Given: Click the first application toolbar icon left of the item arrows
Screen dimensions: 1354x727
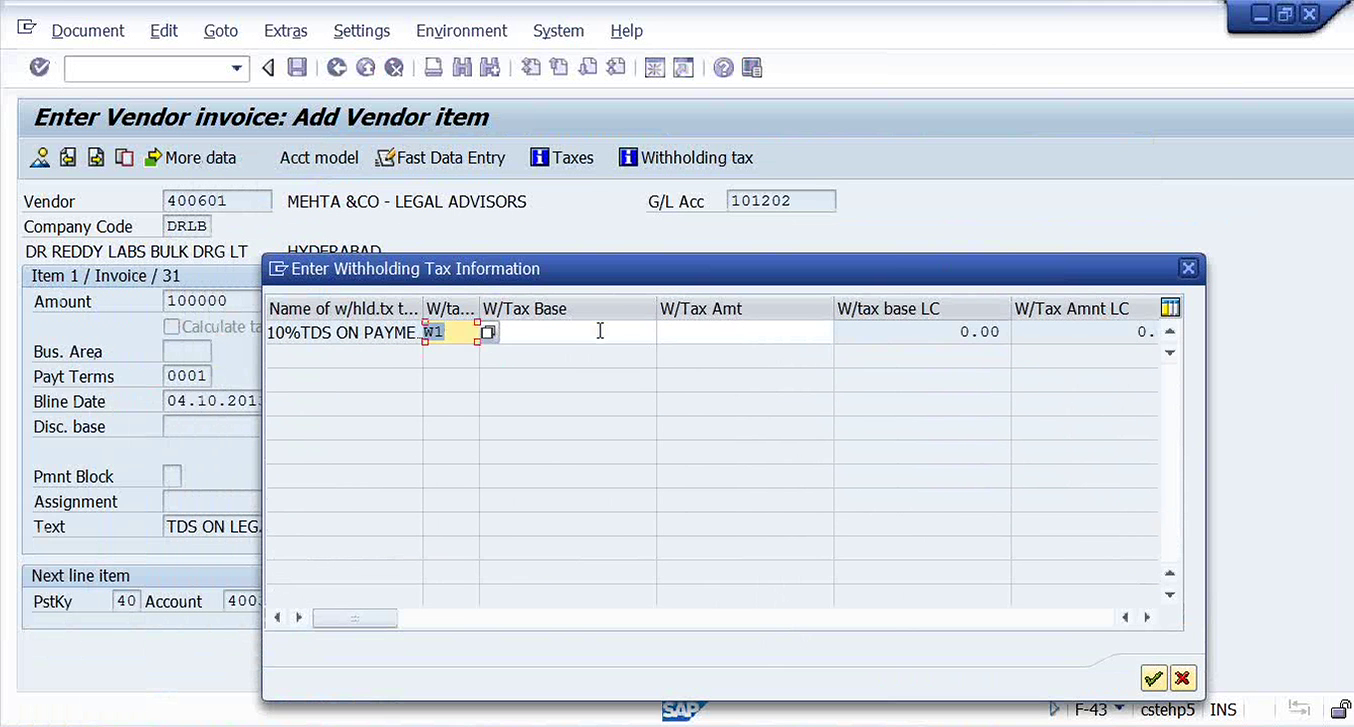Looking at the screenshot, I should [x=40, y=157].
